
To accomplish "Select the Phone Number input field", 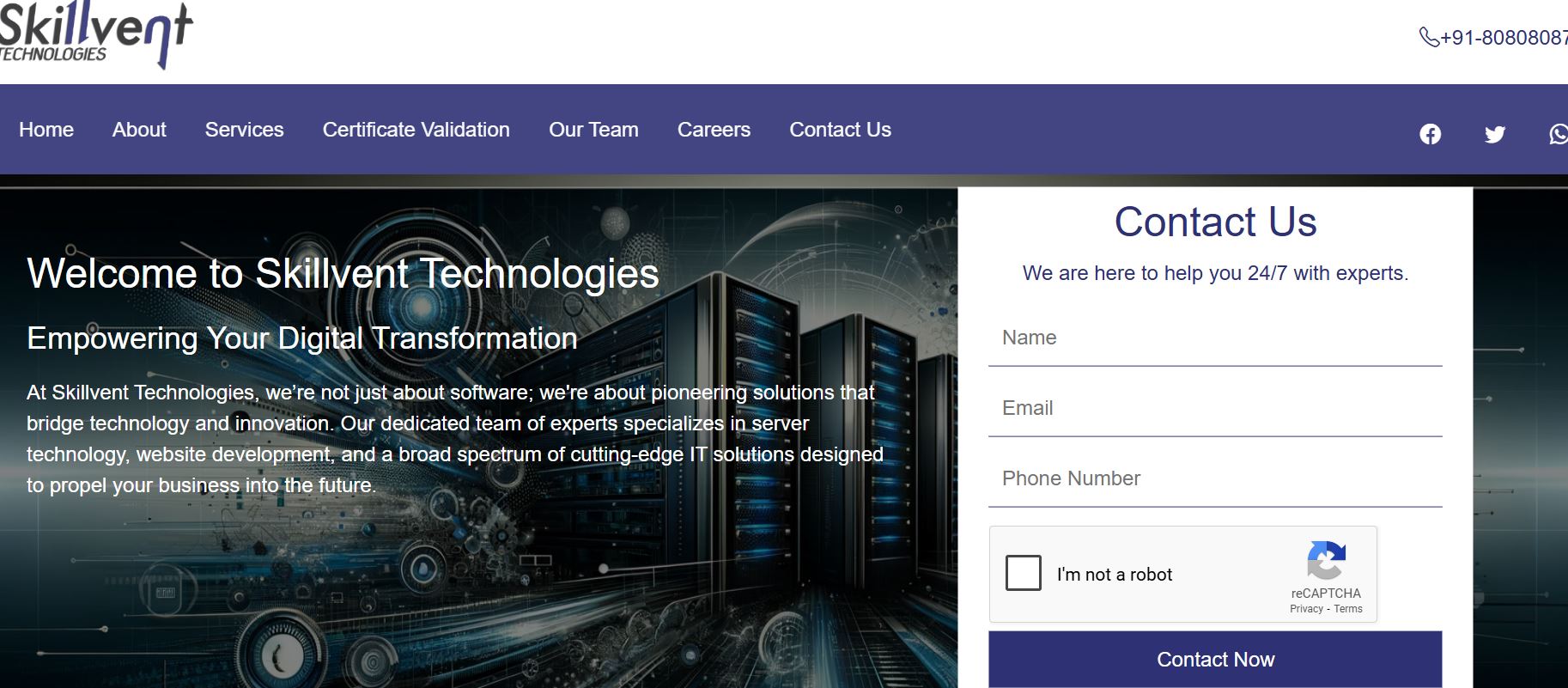I will pos(1214,479).
